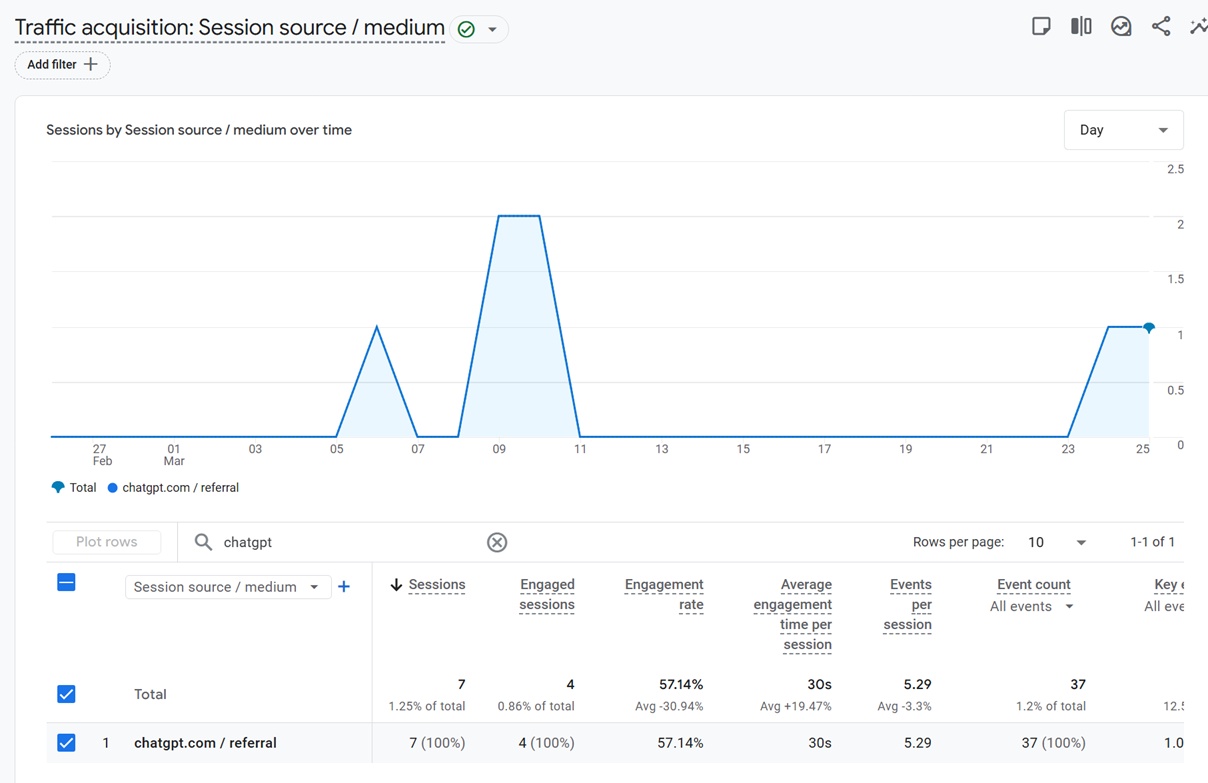Click the Add filter button
The image size is (1208, 783).
pyautogui.click(x=62, y=64)
